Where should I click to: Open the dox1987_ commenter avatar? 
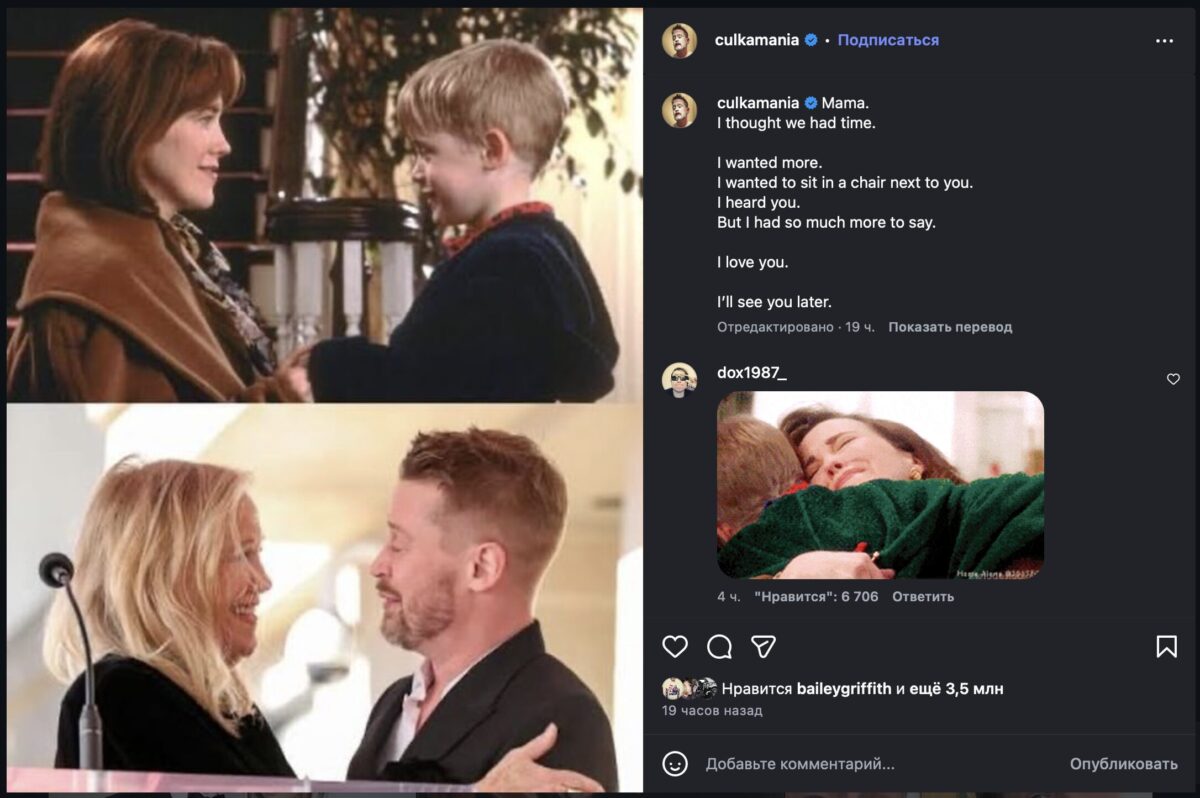click(x=679, y=380)
